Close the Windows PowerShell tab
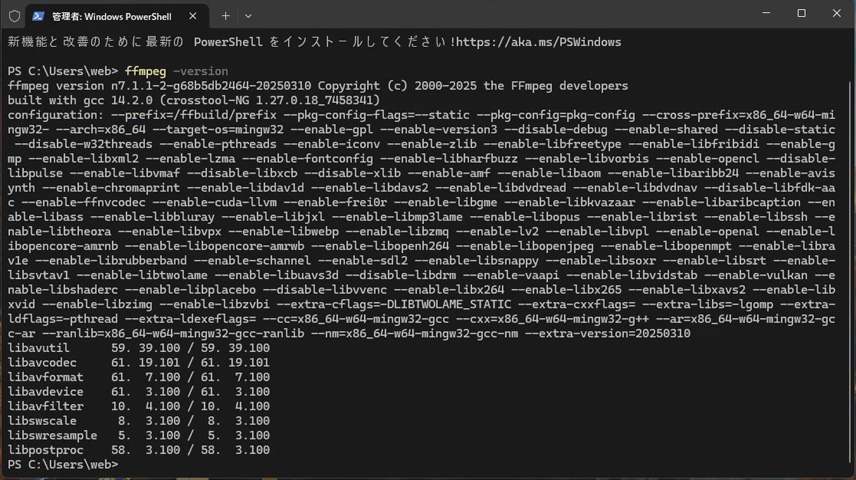The height and width of the screenshot is (480, 856). click(195, 16)
